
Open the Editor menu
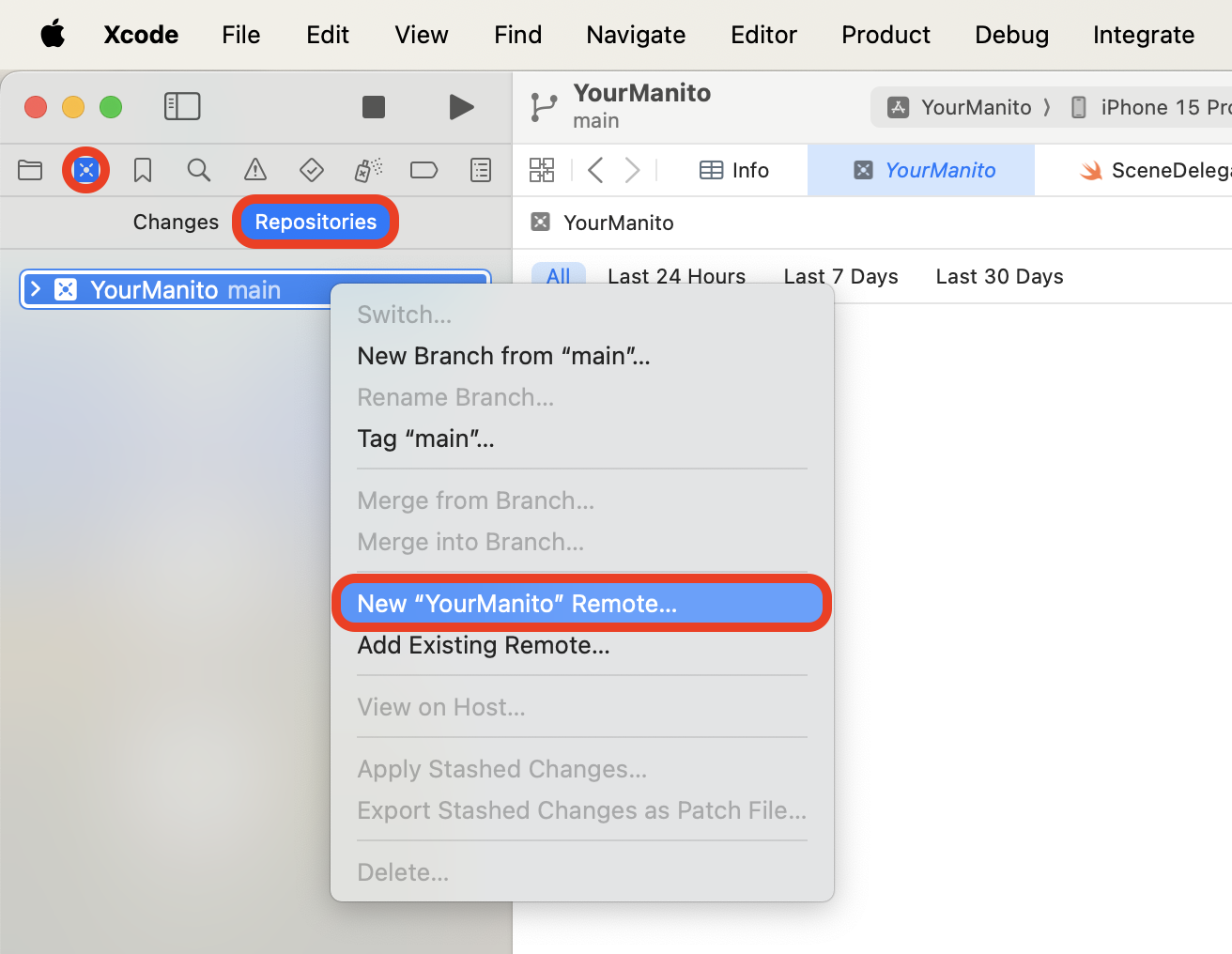[763, 35]
